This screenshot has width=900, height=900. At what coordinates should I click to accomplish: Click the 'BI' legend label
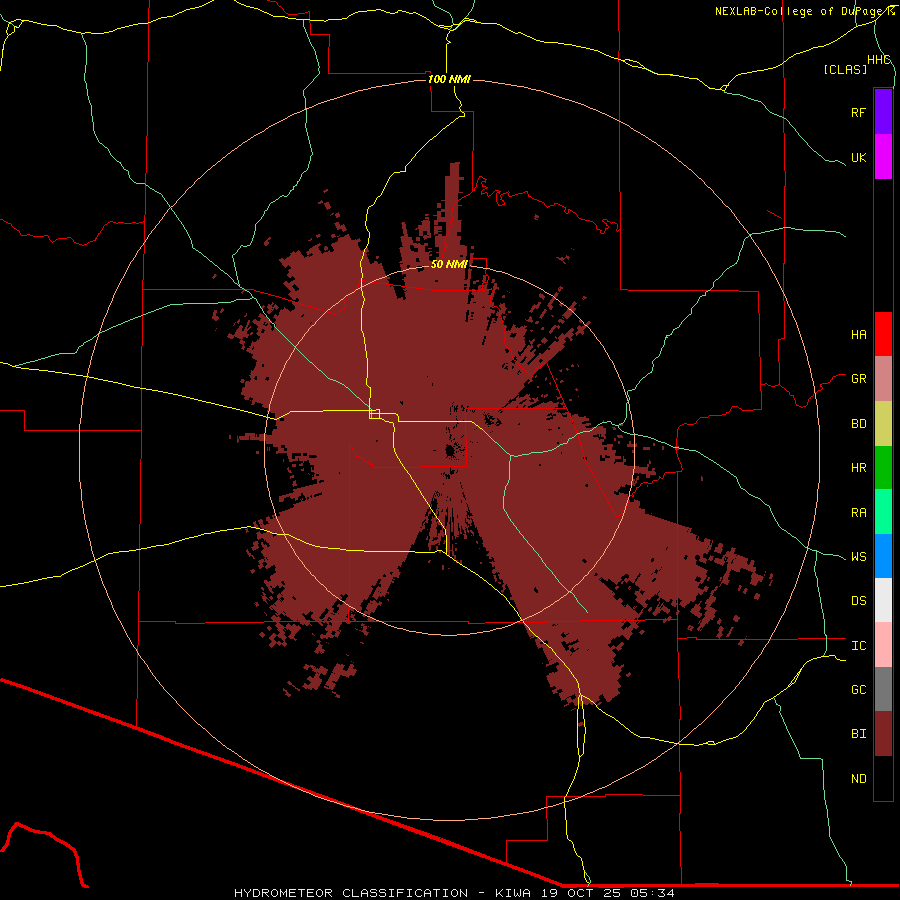pyautogui.click(x=859, y=734)
